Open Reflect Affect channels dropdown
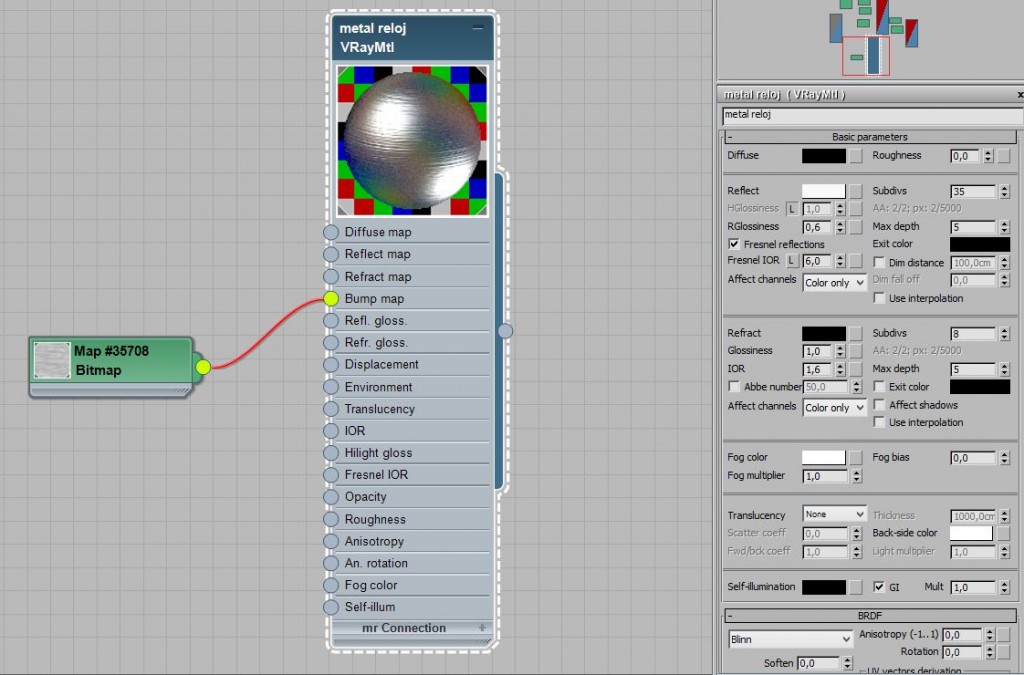 tap(834, 283)
